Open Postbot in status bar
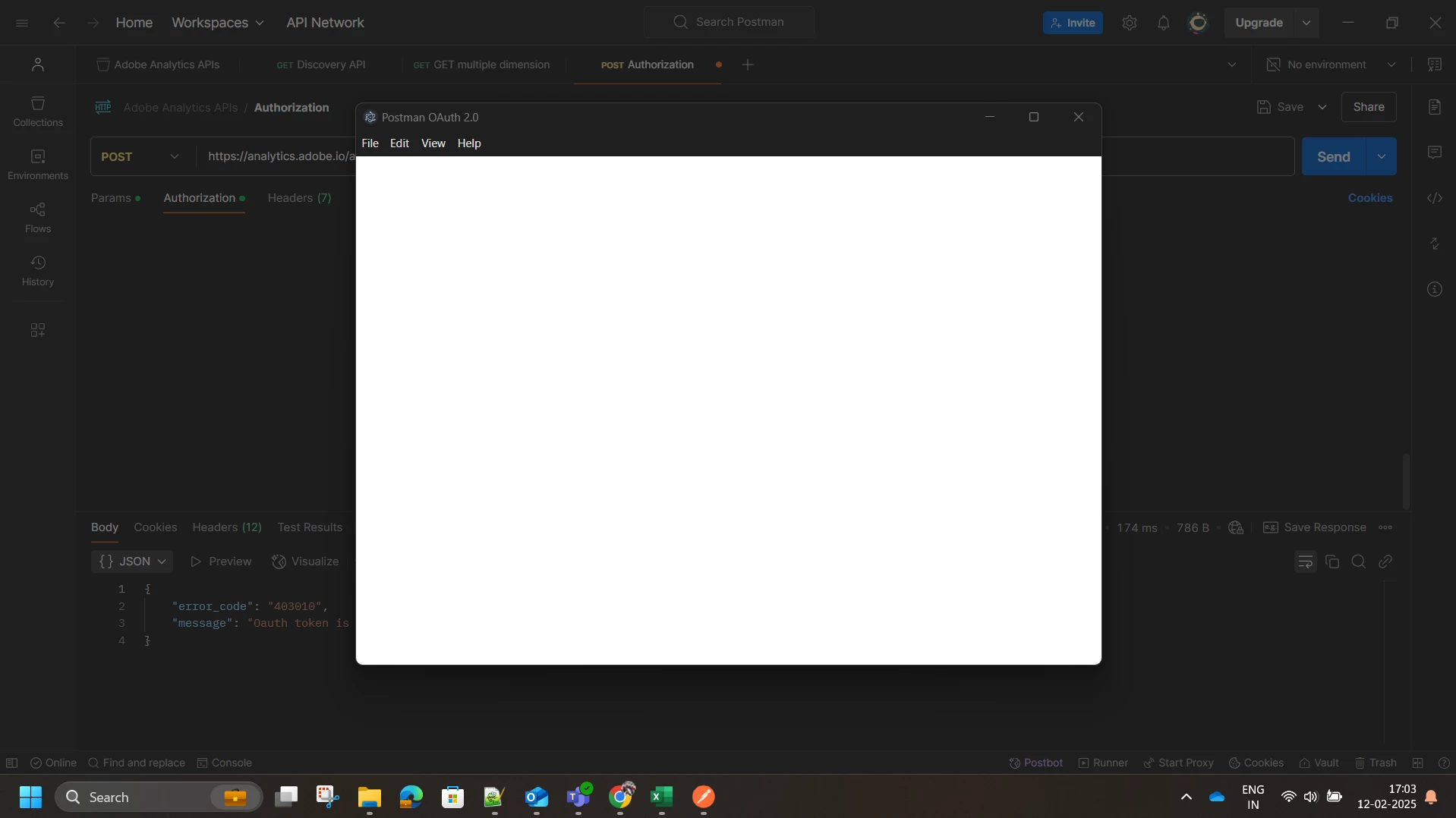 pos(1035,763)
